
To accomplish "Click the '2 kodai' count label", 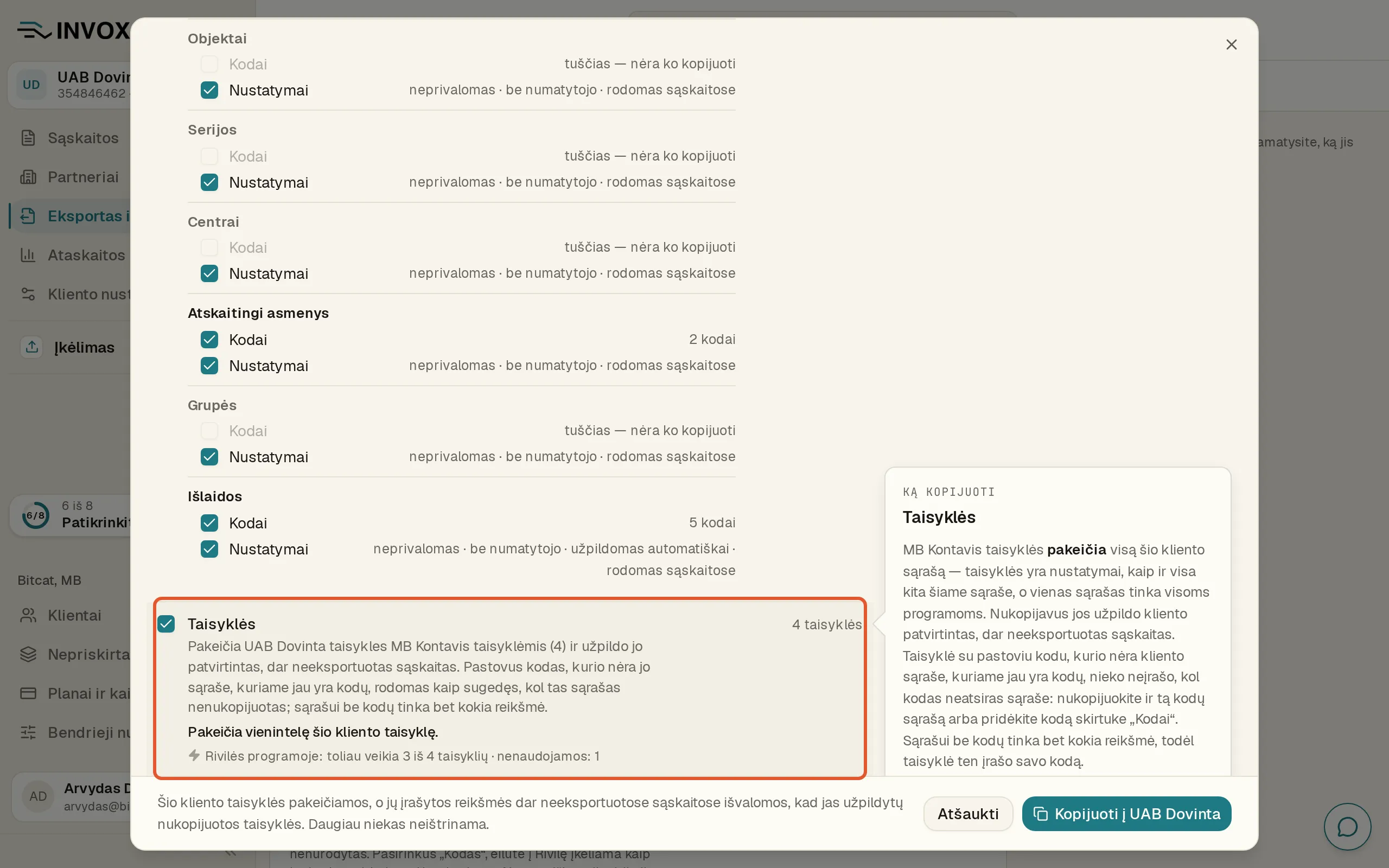I will (x=712, y=339).
